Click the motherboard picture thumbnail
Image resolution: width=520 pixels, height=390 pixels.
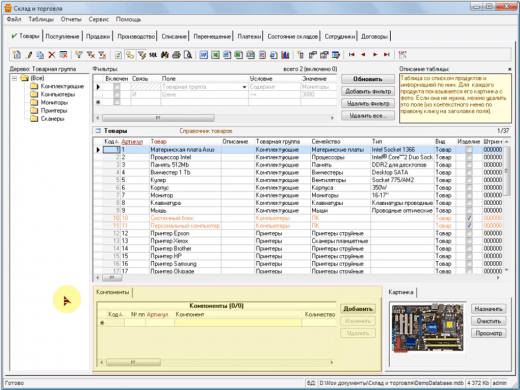click(428, 328)
